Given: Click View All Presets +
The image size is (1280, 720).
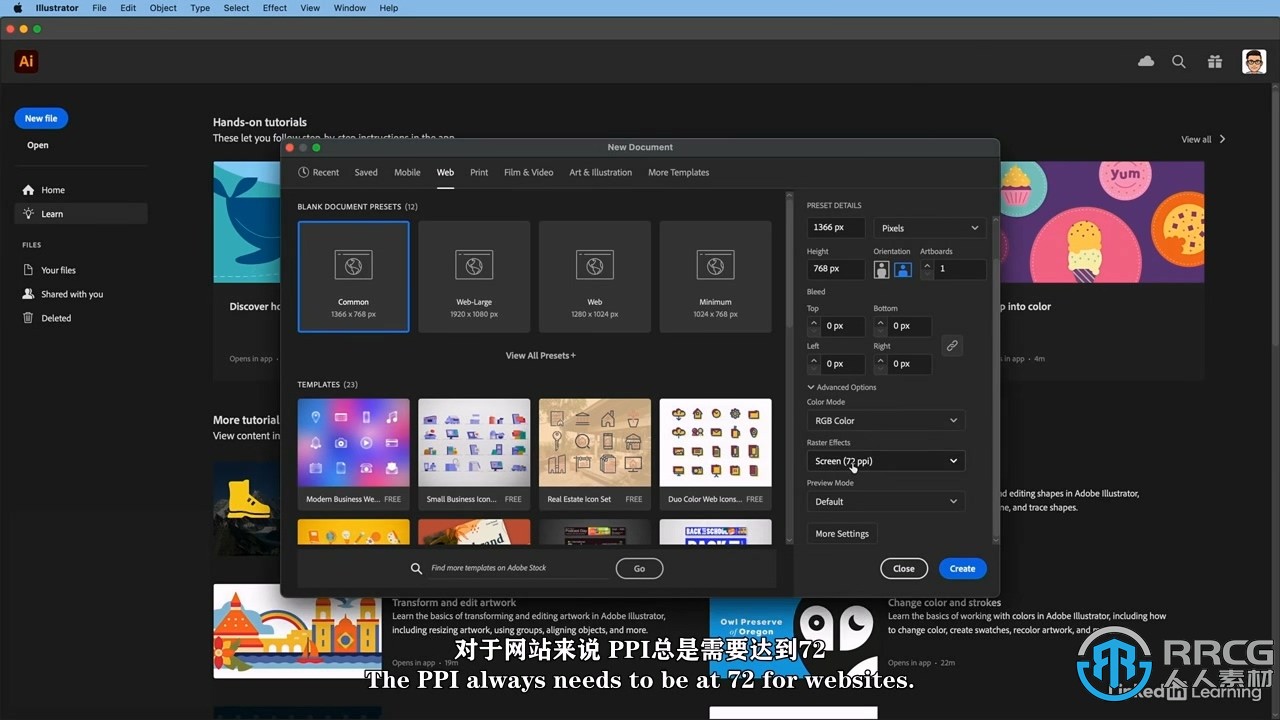Looking at the screenshot, I should 541,355.
